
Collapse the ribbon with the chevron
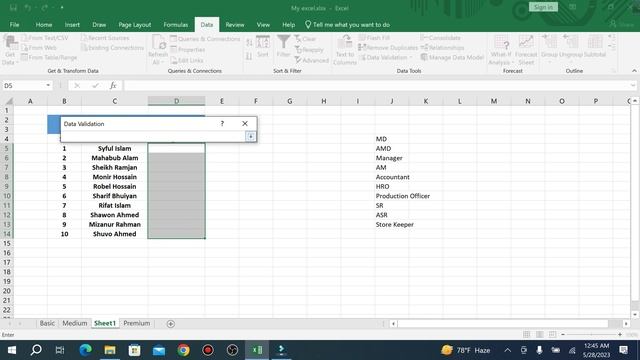634,71
